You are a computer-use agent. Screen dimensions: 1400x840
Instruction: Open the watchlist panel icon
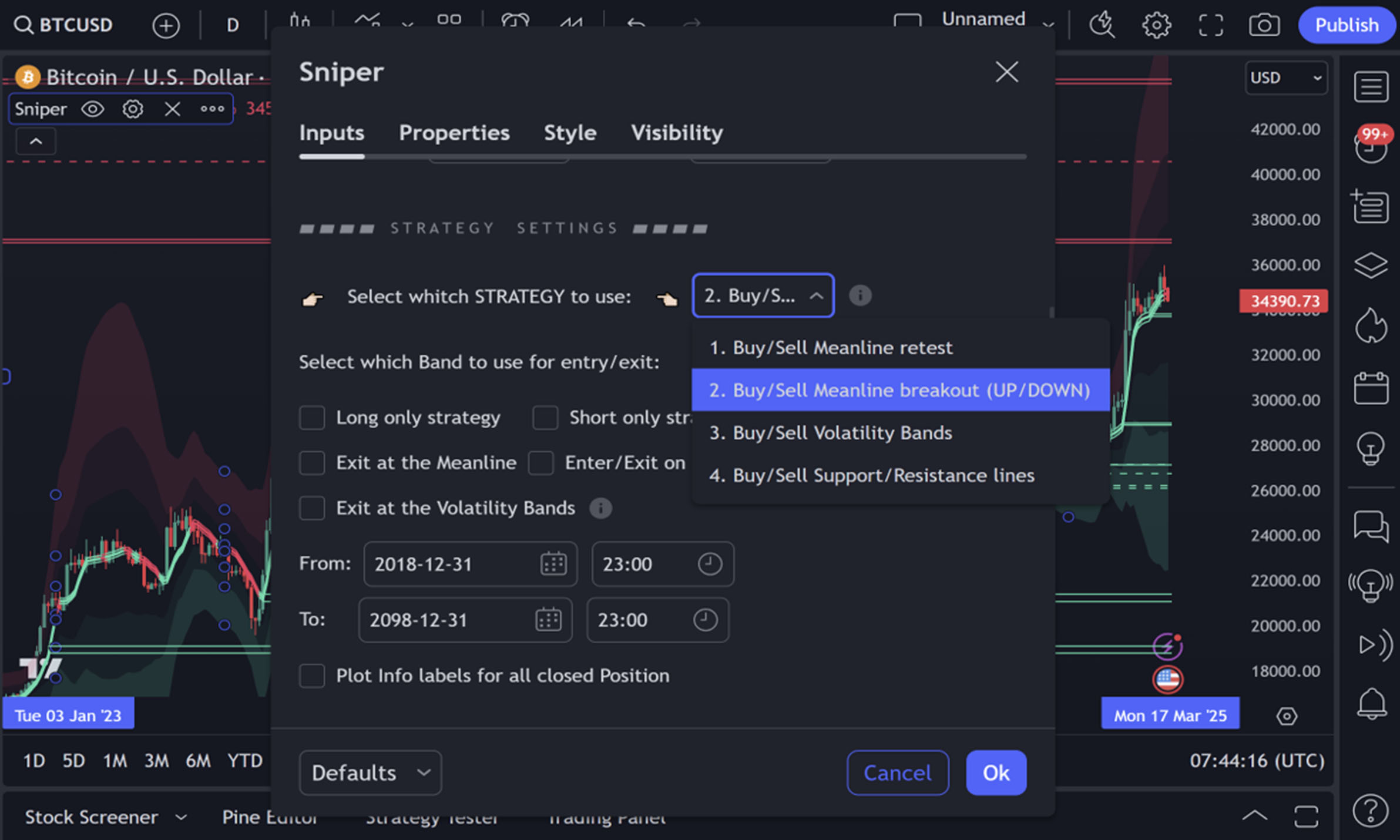(x=1371, y=87)
